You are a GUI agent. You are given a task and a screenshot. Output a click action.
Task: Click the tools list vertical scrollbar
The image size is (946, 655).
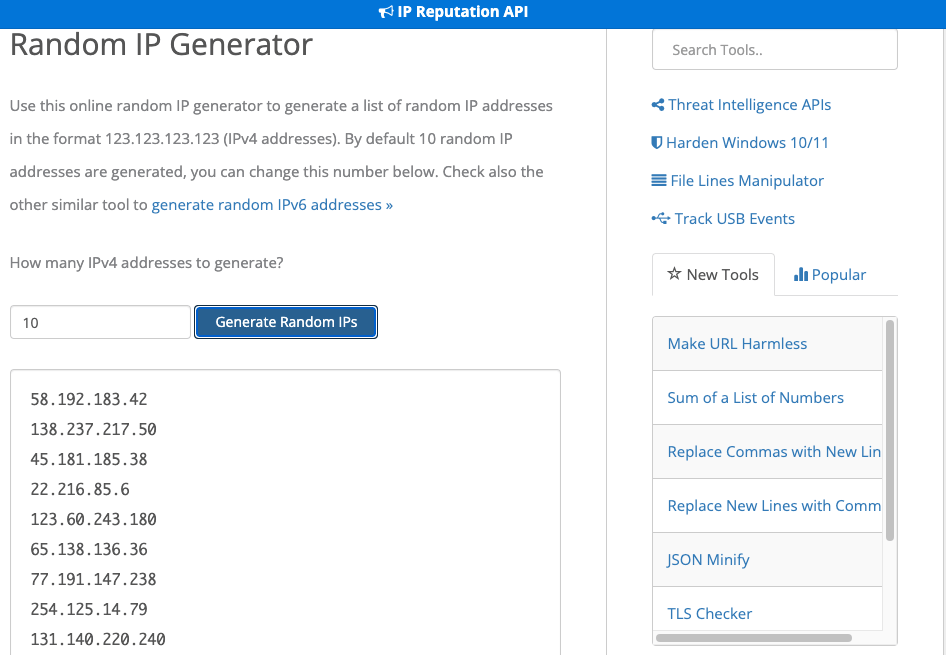pyautogui.click(x=889, y=430)
